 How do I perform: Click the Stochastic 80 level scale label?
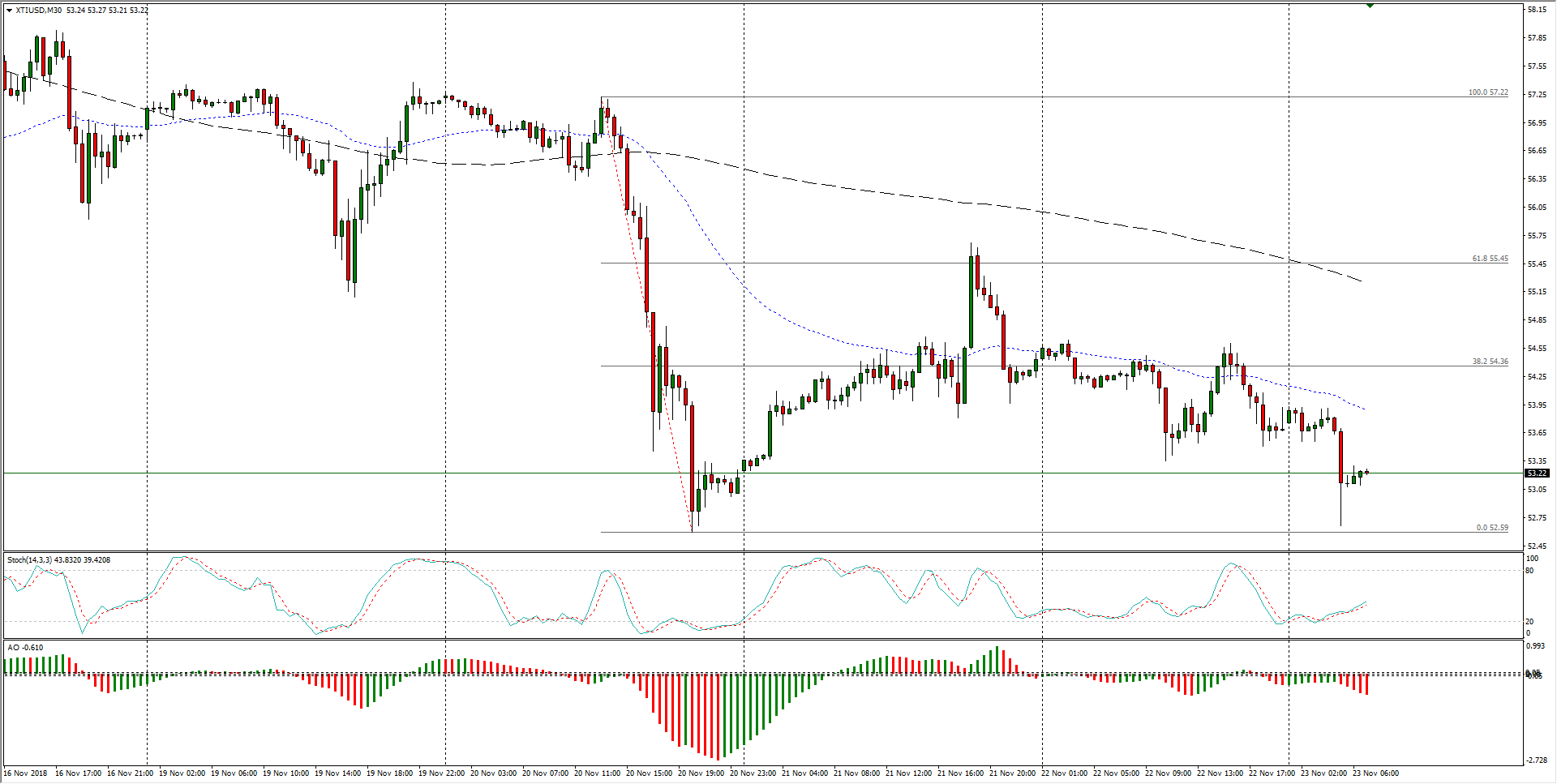pos(1529,571)
